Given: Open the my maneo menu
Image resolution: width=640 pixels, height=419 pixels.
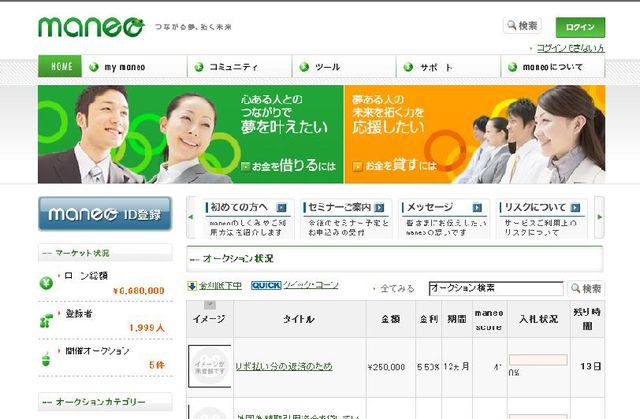Looking at the screenshot, I should [134, 67].
